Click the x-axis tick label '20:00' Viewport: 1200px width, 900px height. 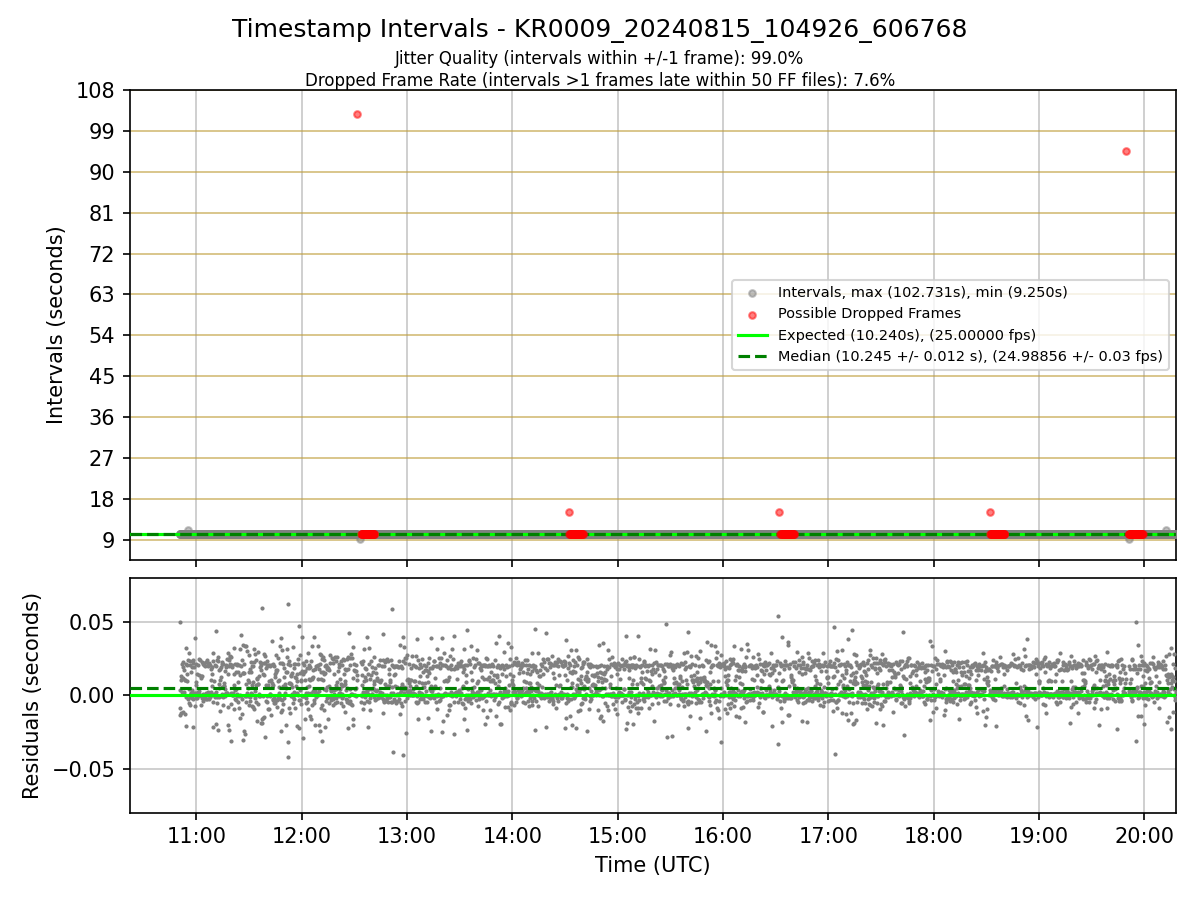pos(1144,836)
